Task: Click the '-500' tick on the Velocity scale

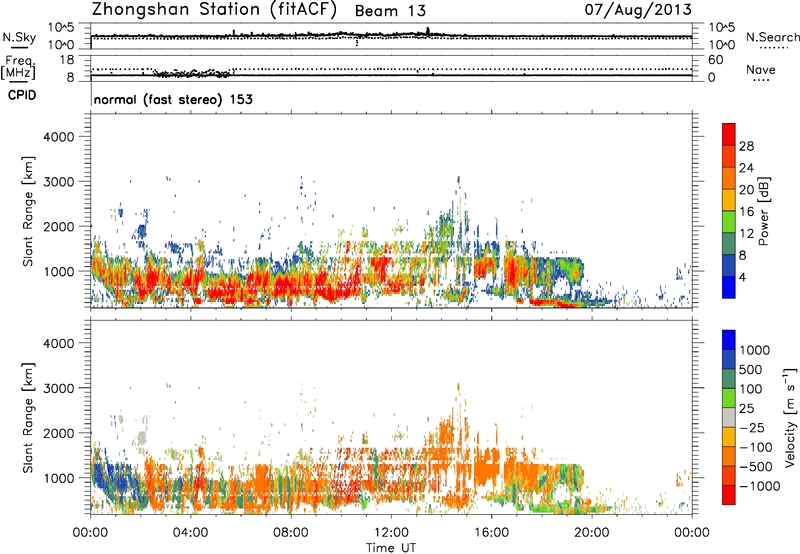Action: (756, 467)
